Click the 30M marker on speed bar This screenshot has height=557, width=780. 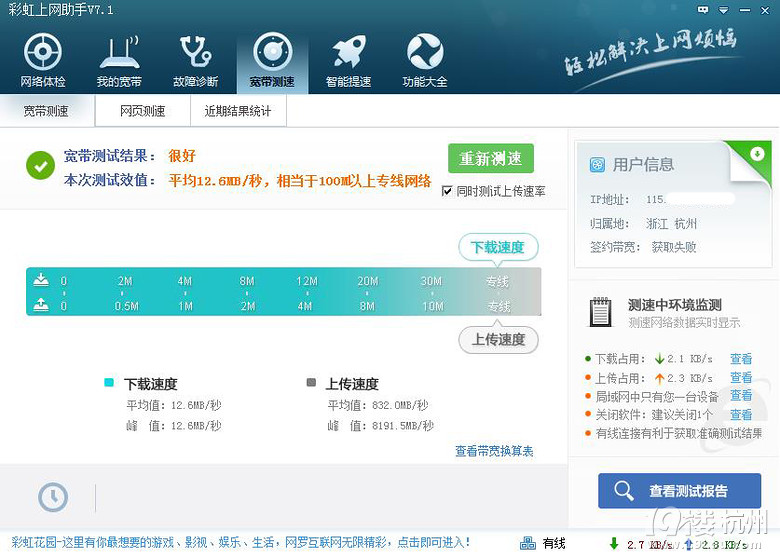tap(431, 281)
